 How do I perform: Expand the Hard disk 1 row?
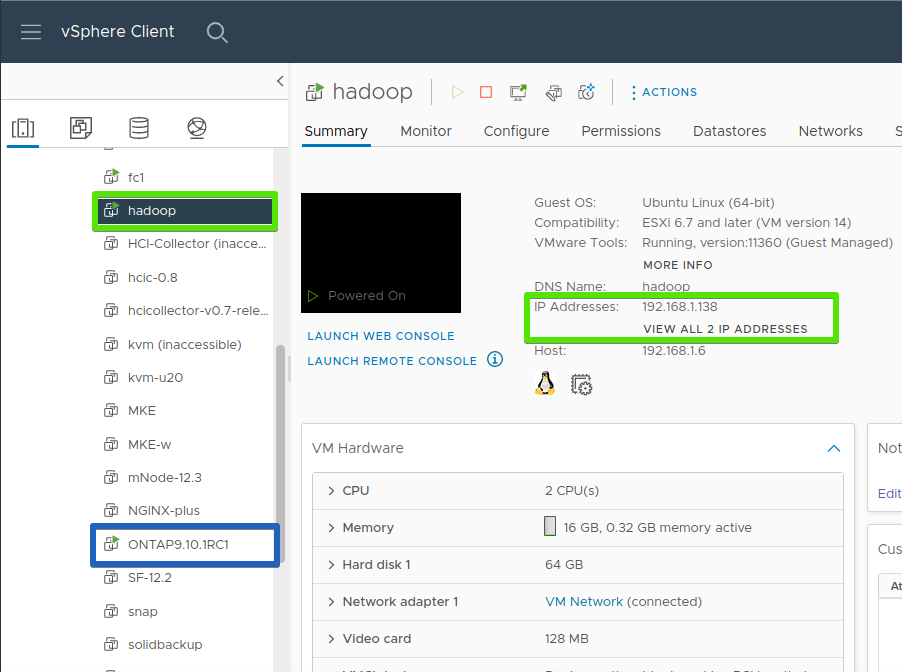(331, 564)
